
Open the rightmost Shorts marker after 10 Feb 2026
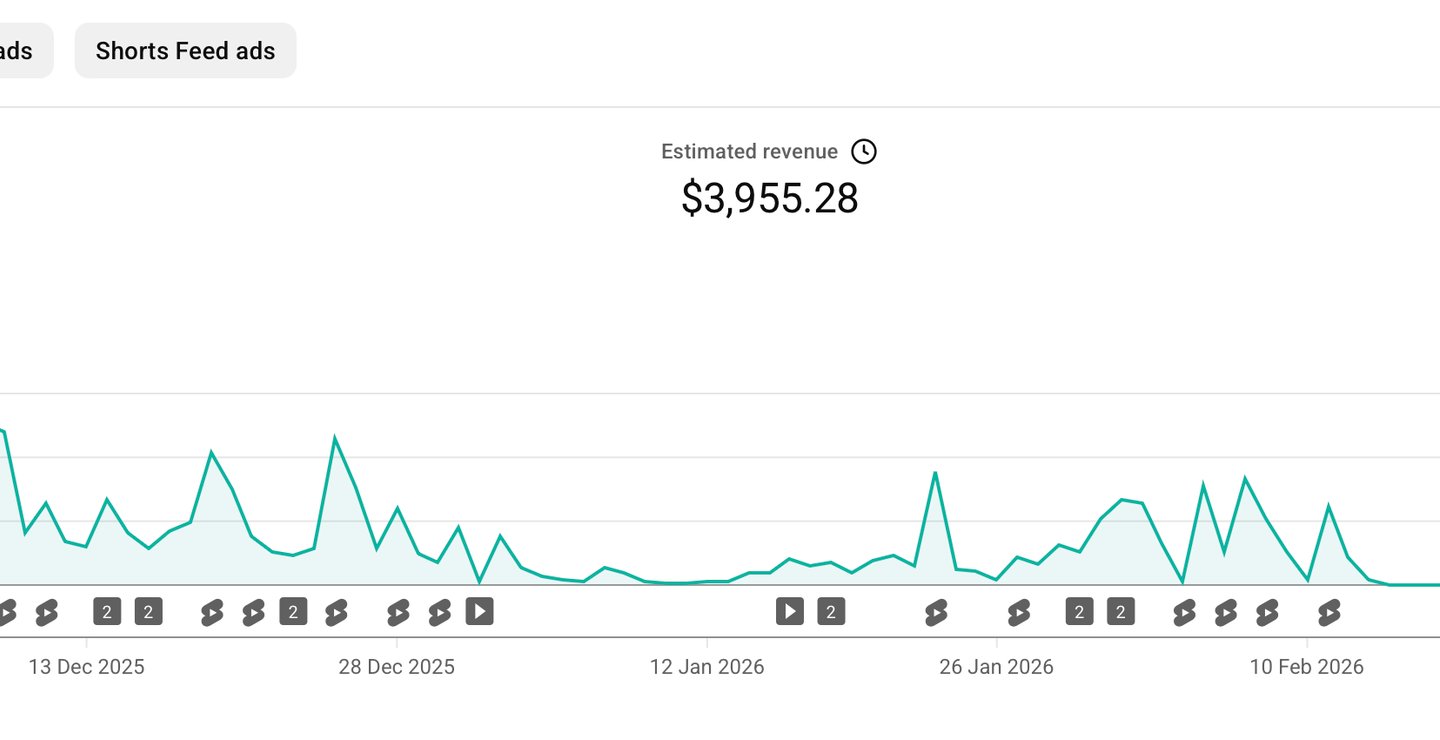coord(1329,612)
